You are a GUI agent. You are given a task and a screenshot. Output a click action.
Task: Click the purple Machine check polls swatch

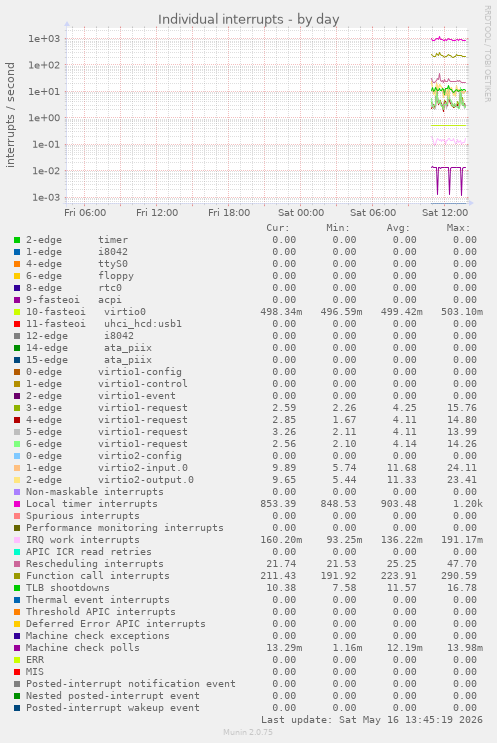tap(17, 648)
